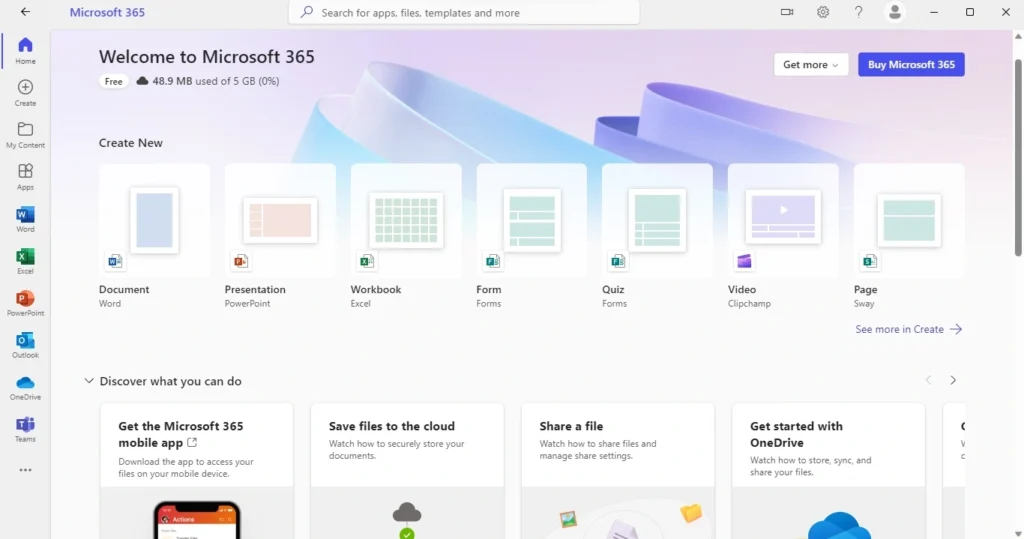Click the Forms icon on Quiz tile
The height and width of the screenshot is (539, 1024).
coord(618,261)
